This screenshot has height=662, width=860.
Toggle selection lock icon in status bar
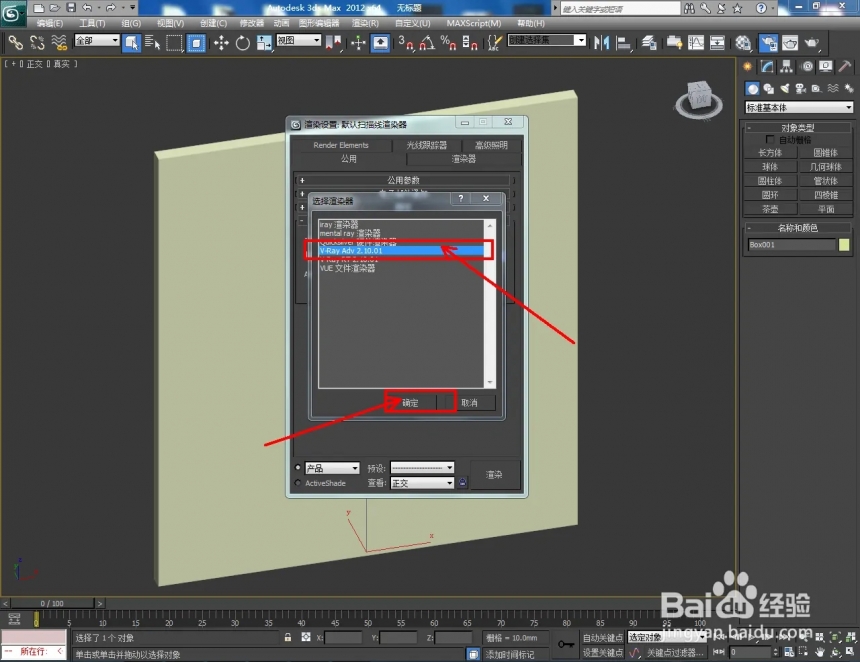(287, 637)
